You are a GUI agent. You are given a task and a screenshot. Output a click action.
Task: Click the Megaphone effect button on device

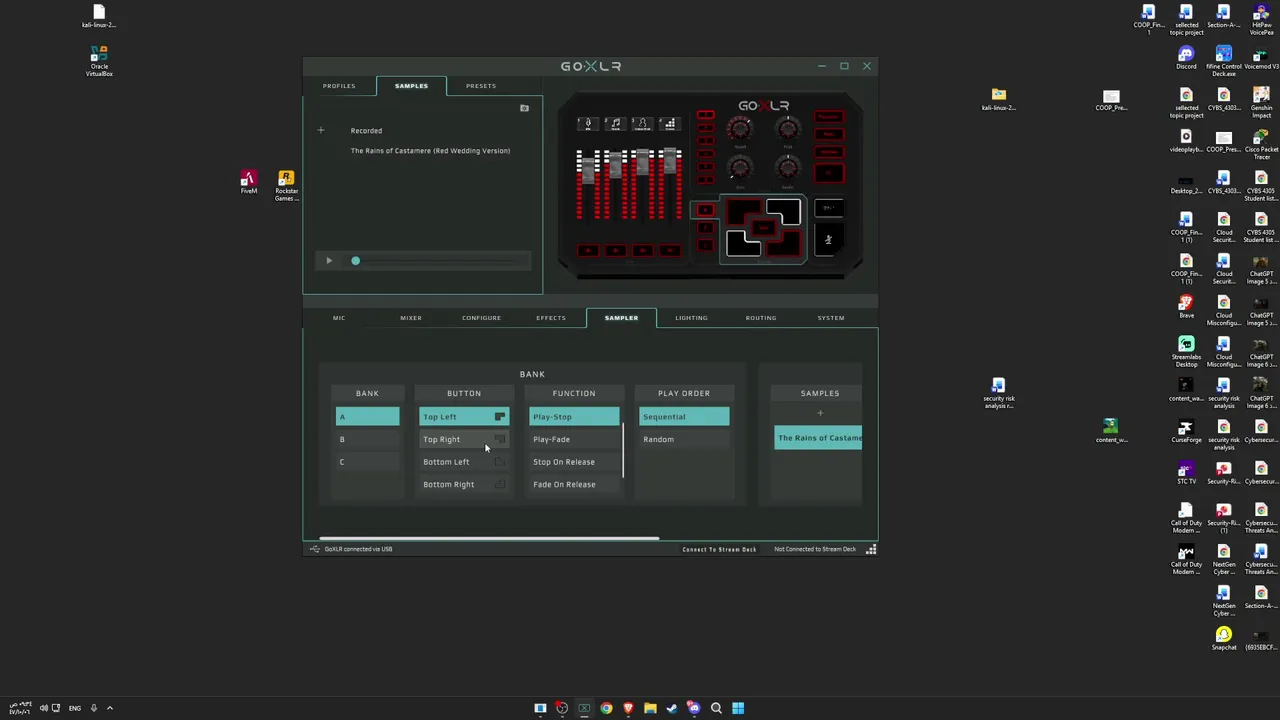point(829,116)
